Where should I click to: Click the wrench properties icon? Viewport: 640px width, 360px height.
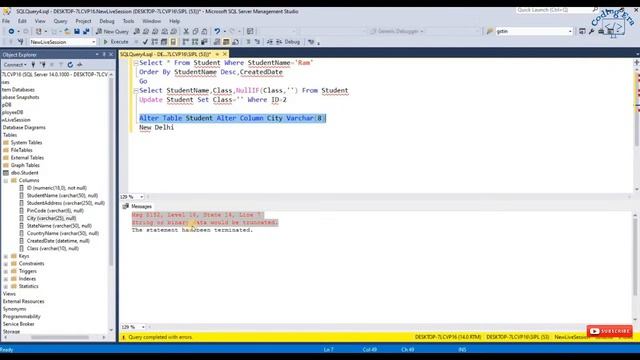591,31
